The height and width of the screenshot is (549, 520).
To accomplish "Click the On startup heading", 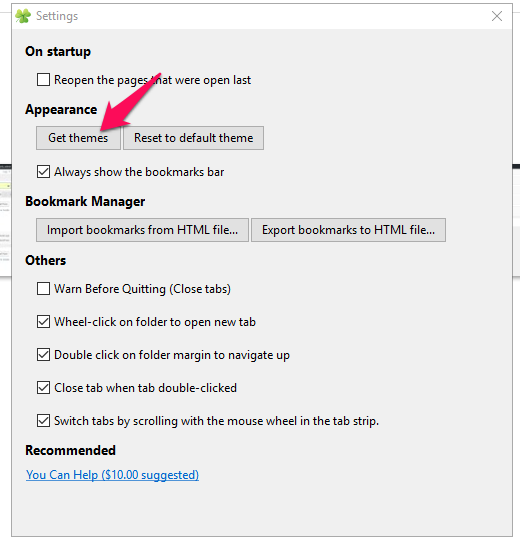I will pos(58,51).
